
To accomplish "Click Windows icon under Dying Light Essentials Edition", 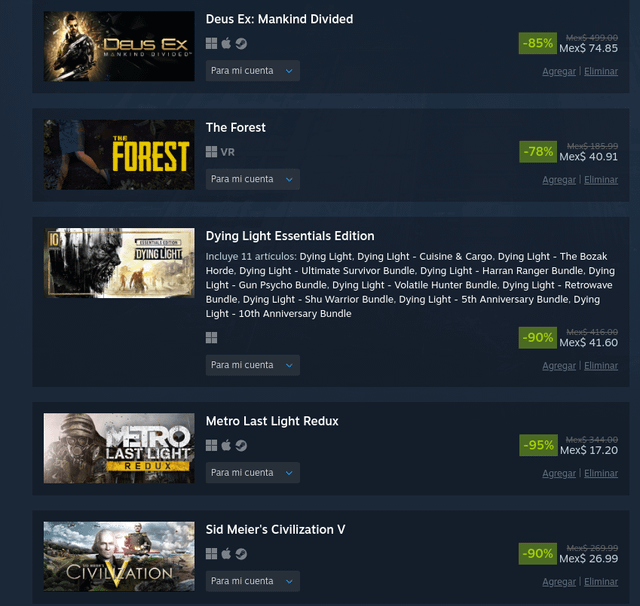I will [211, 337].
